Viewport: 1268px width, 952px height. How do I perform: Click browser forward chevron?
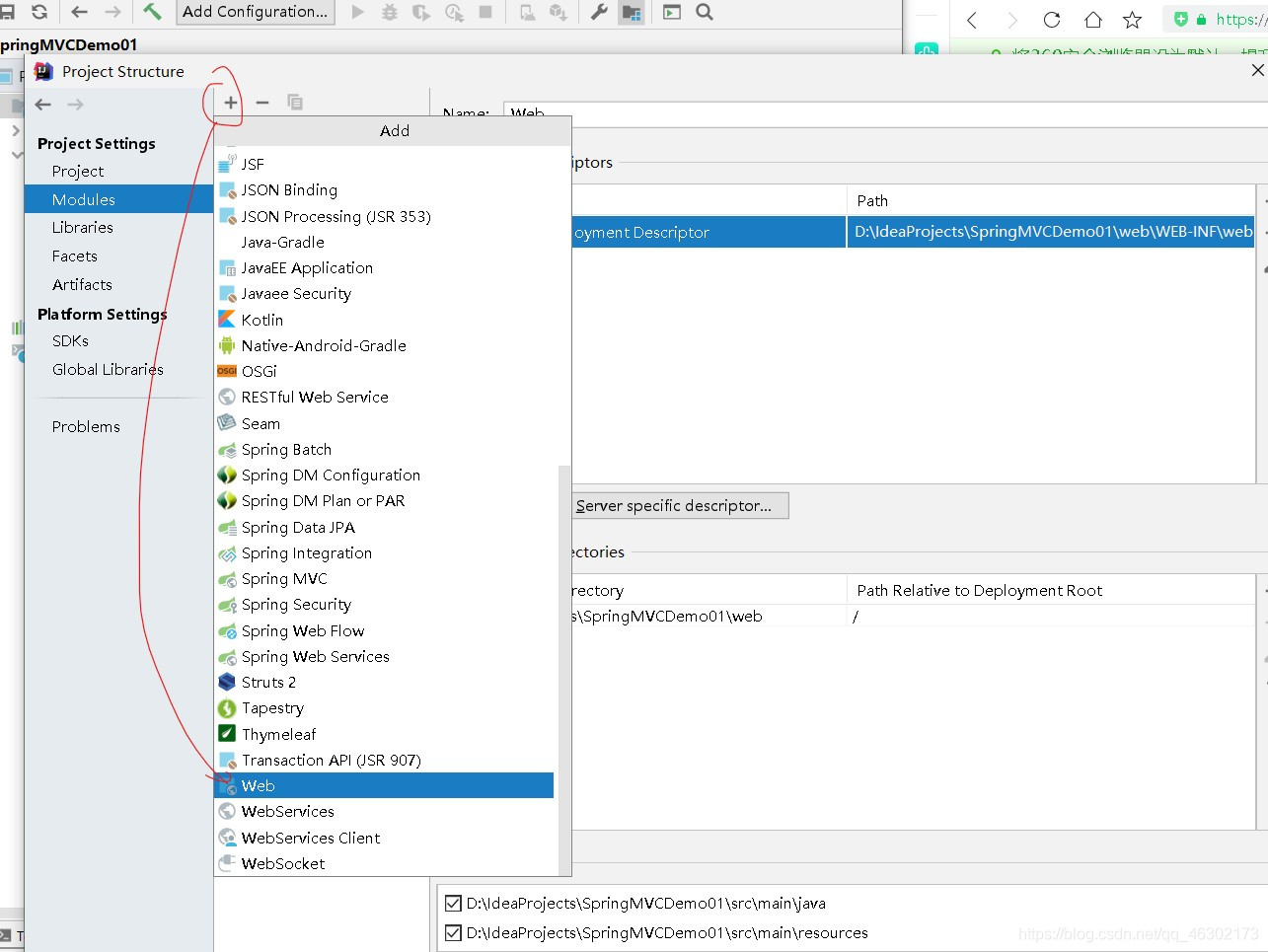point(1011,20)
